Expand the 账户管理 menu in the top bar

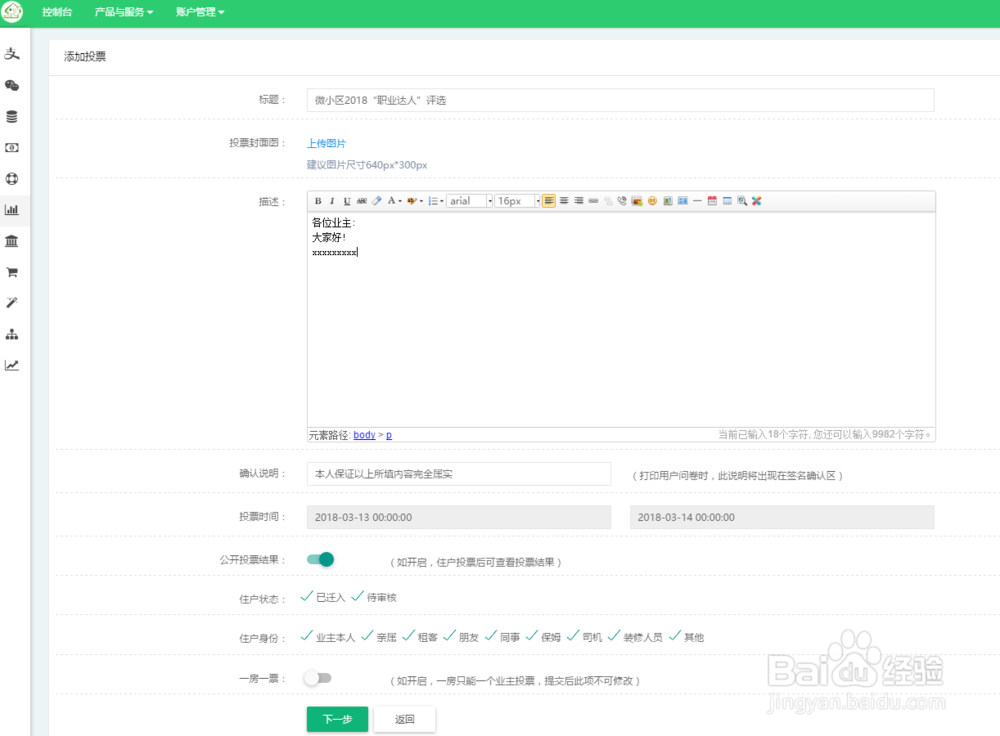point(199,12)
